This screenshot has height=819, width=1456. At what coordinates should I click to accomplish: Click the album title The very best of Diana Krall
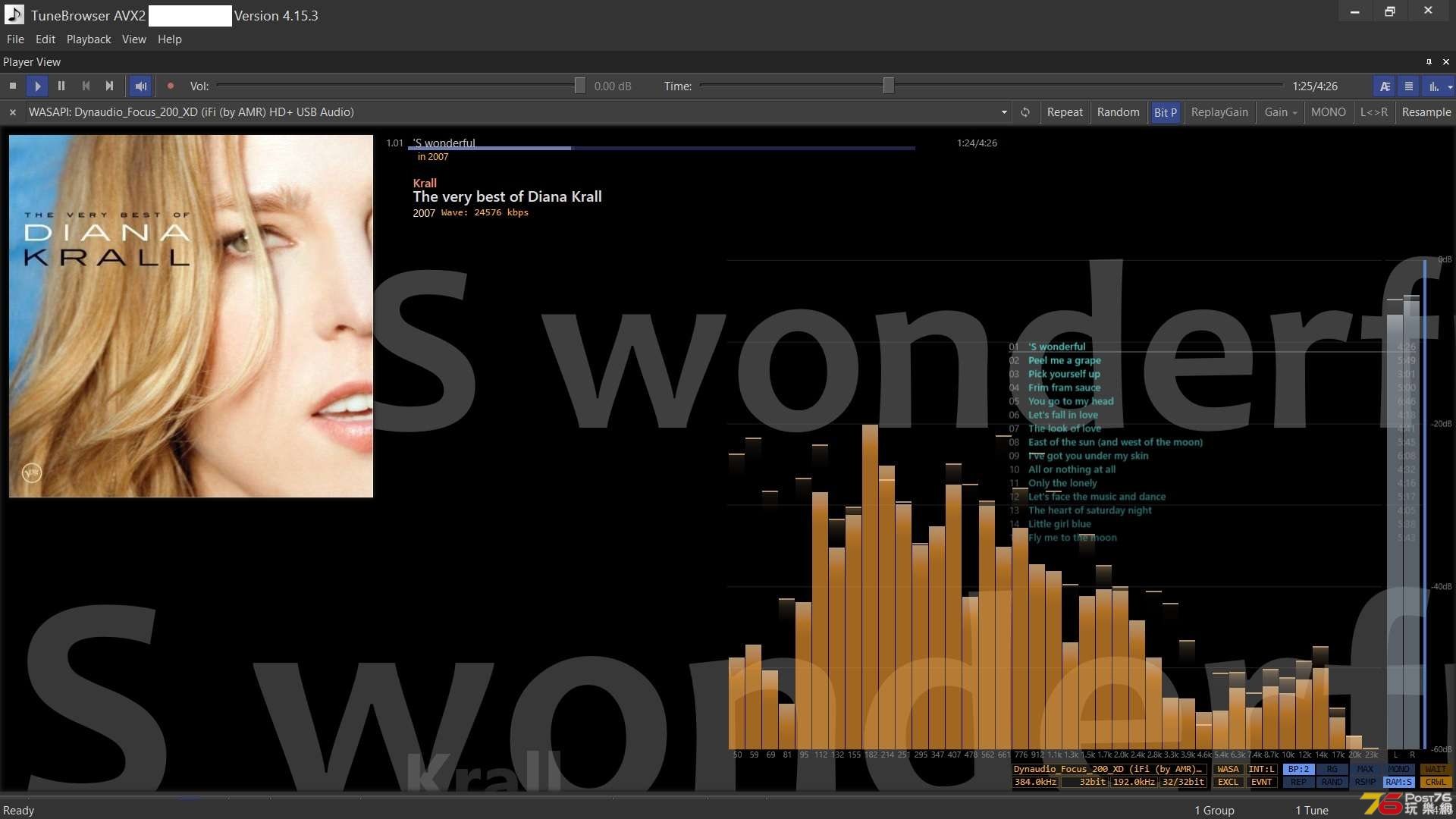click(x=507, y=196)
